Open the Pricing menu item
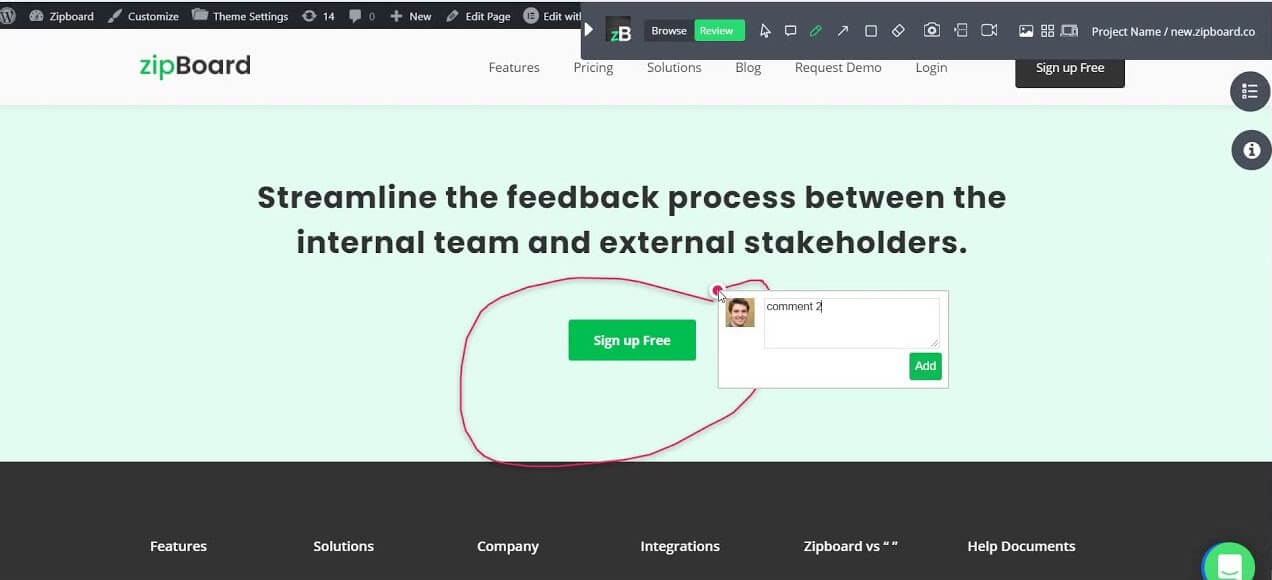This screenshot has width=1272, height=580. 593,68
